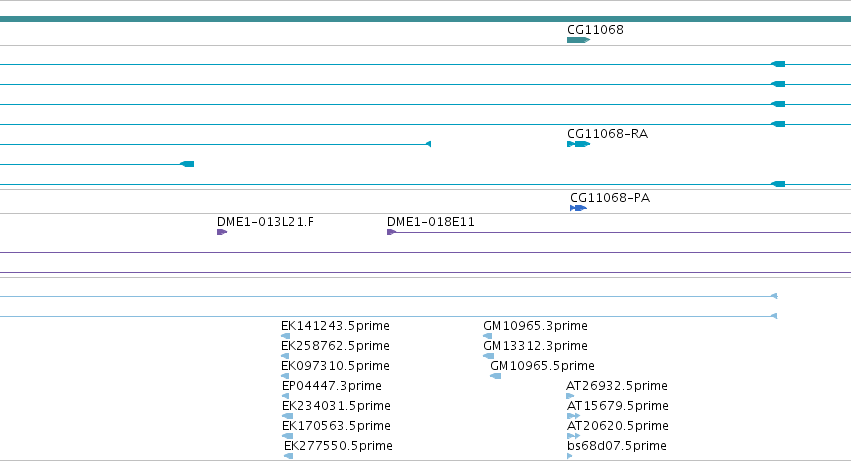Select the CG11068-RA transcript glyph
851x461 pixels.
point(578,144)
